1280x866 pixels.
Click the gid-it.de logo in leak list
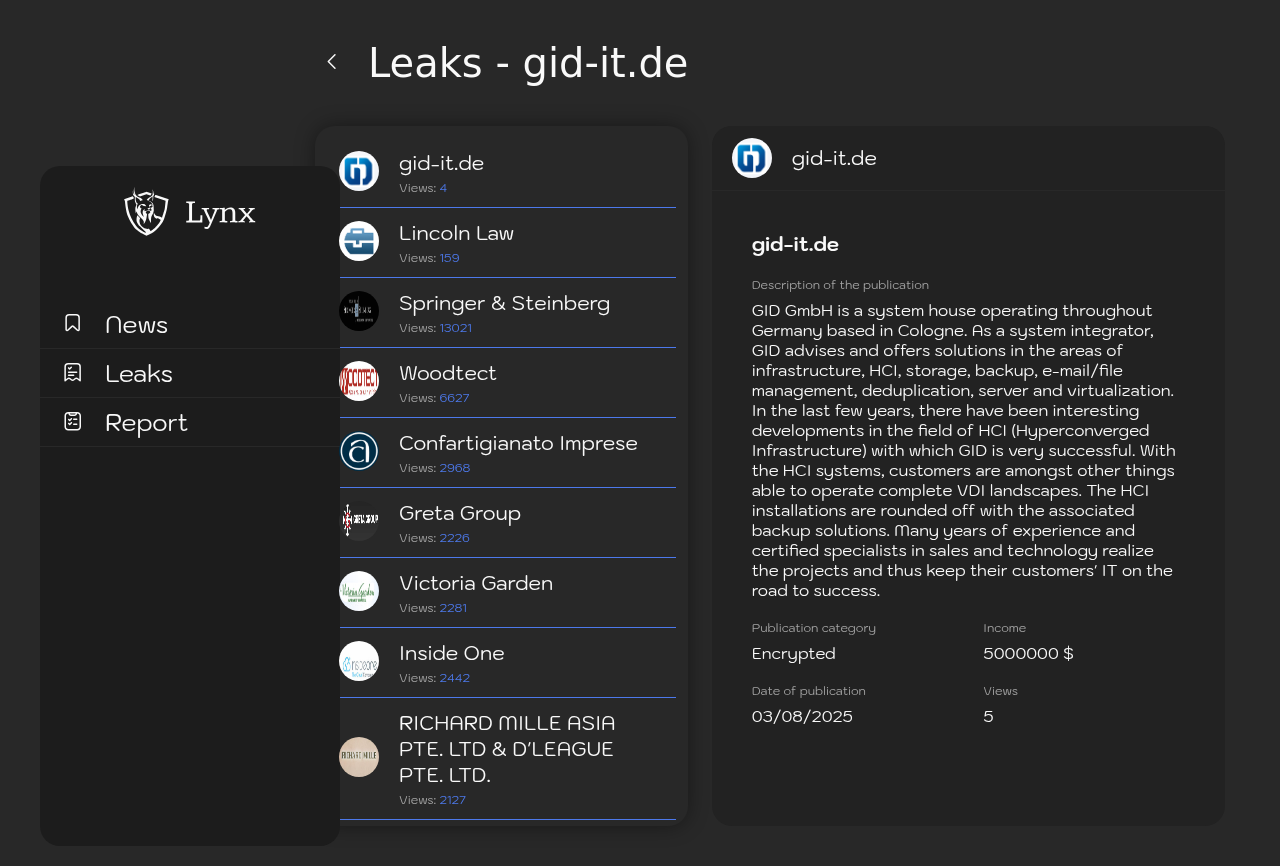359,171
